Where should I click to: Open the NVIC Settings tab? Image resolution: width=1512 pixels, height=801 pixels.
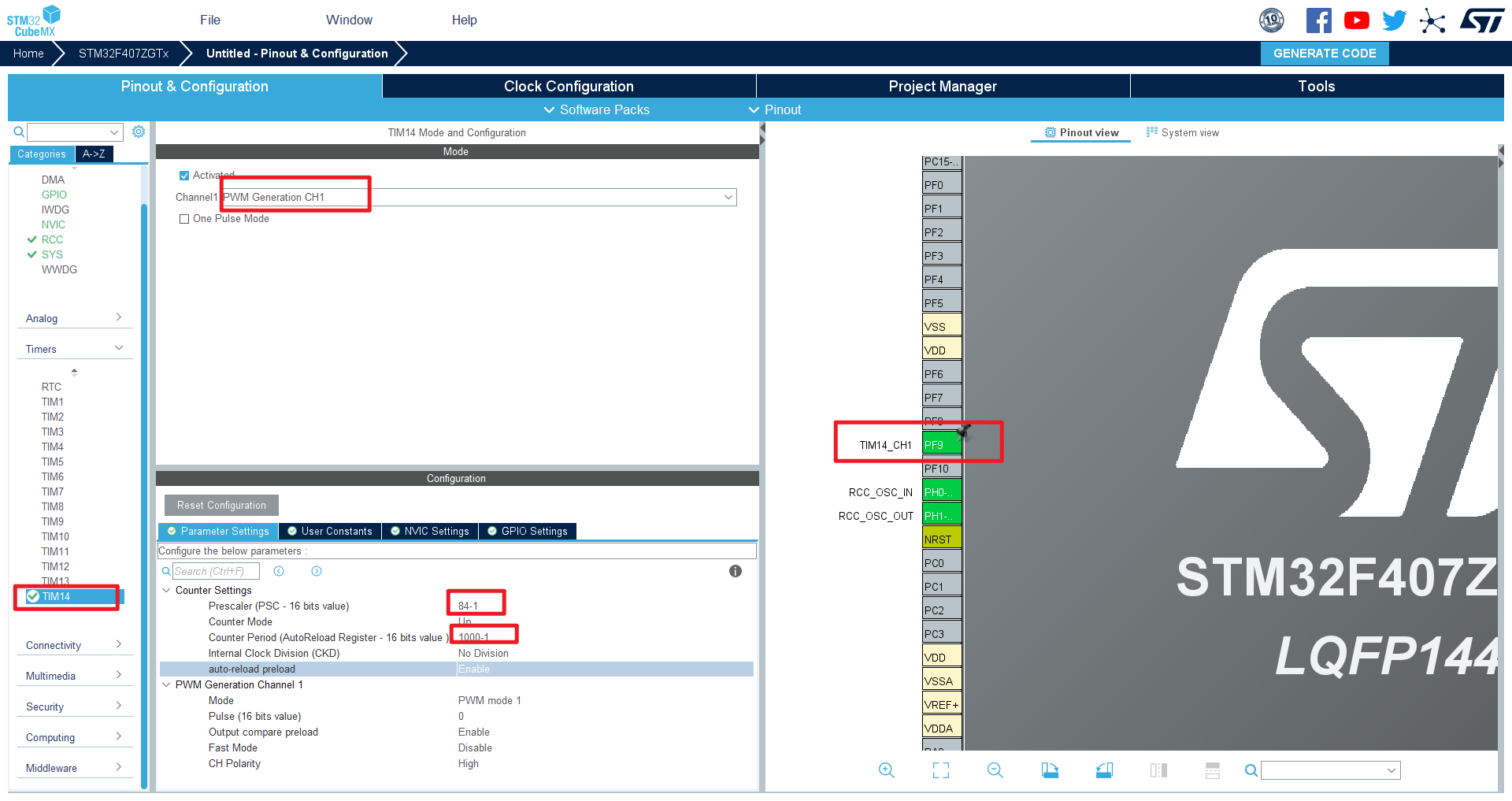430,531
